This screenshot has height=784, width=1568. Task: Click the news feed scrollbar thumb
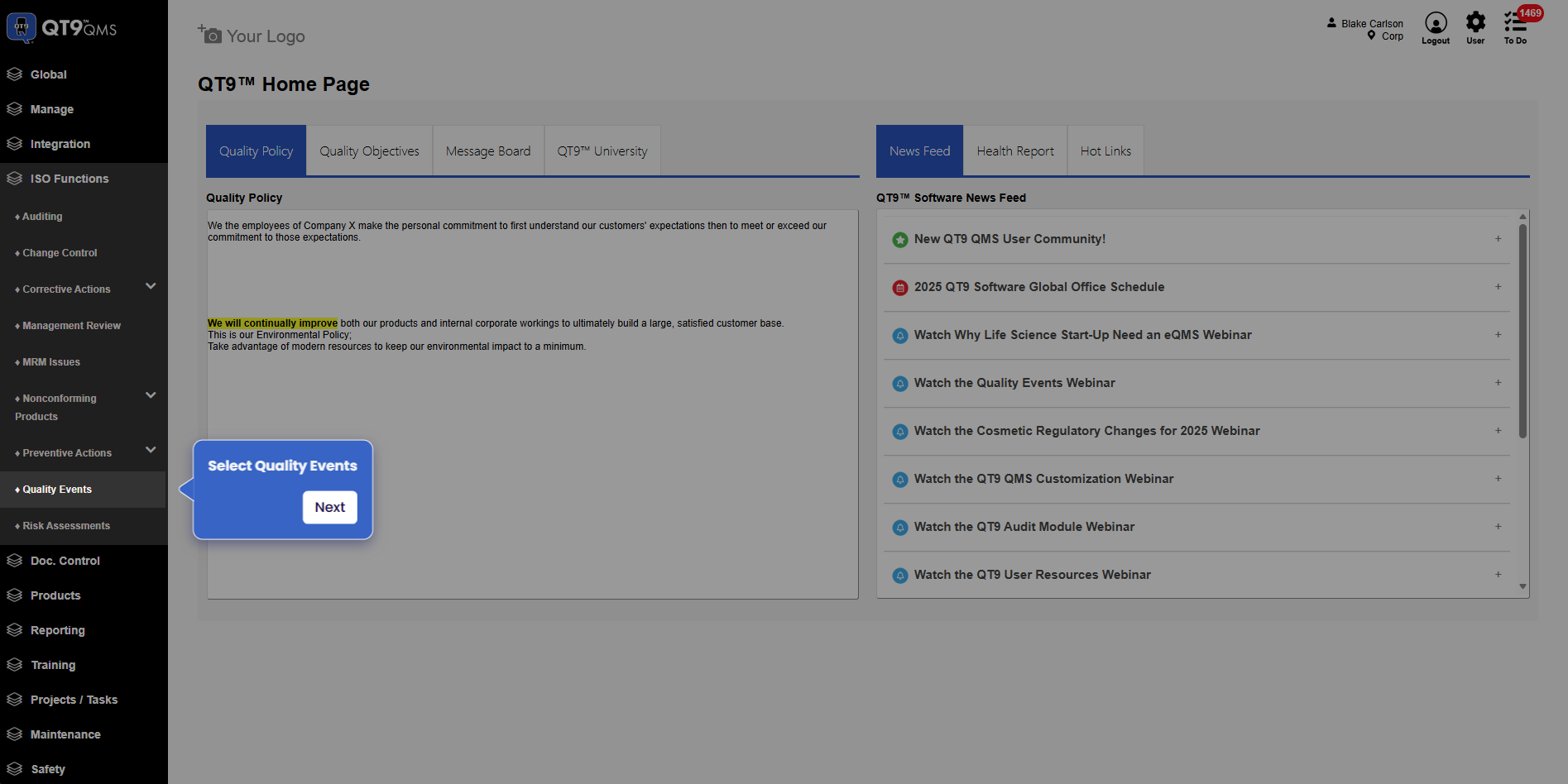tap(1522, 331)
